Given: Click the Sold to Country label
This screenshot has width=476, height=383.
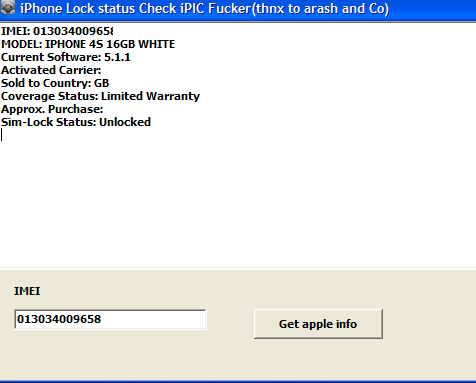Looking at the screenshot, I should [46, 83].
